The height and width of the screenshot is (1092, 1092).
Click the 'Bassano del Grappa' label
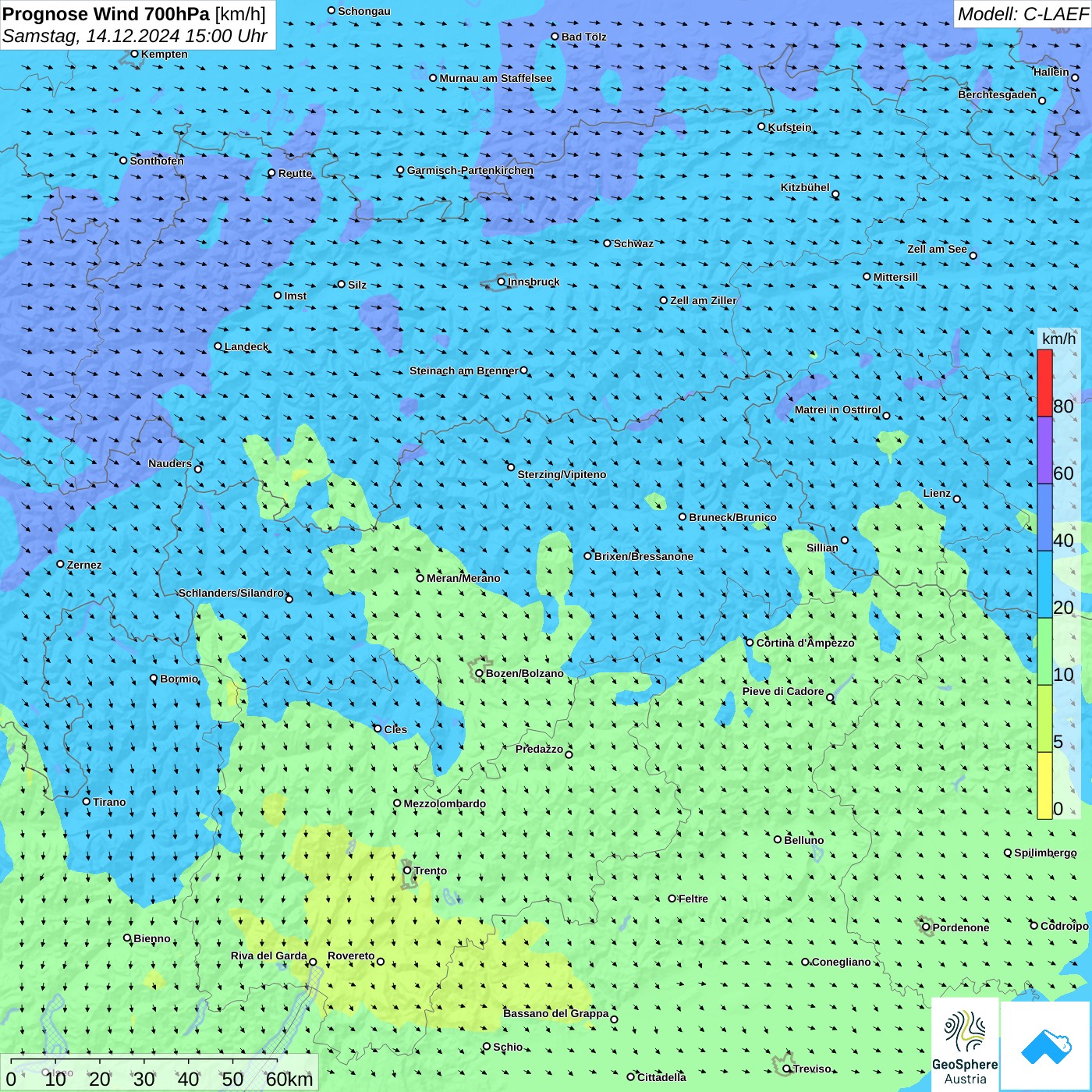pos(556,1013)
